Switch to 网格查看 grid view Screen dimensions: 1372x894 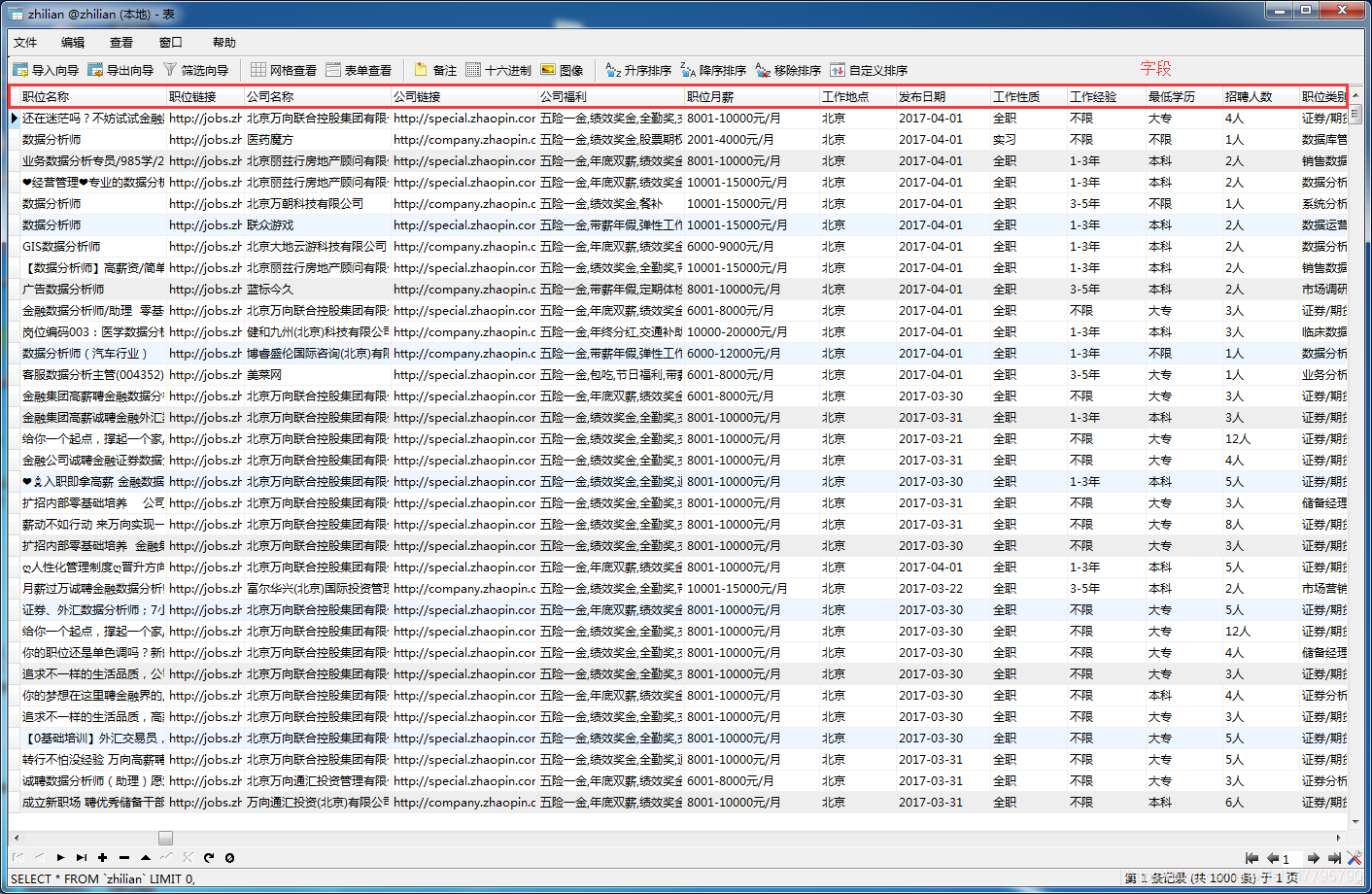pyautogui.click(x=284, y=70)
